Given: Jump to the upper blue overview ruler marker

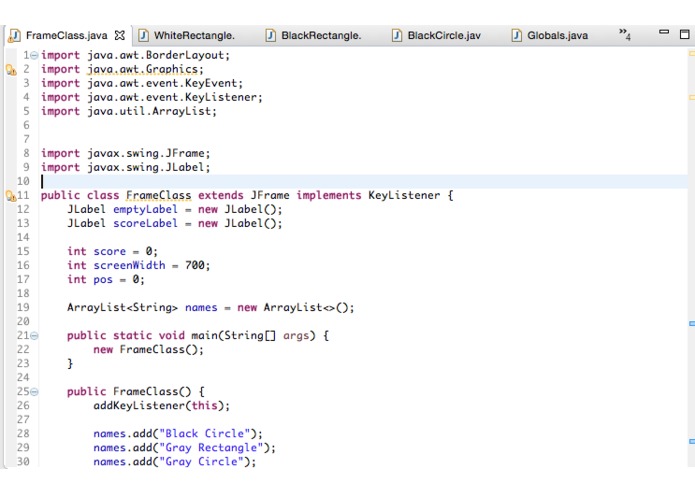Looking at the screenshot, I should coord(691,324).
